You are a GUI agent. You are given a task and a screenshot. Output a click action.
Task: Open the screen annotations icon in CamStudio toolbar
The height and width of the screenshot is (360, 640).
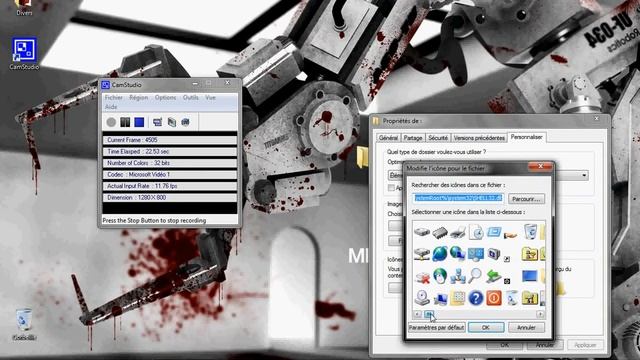(x=172, y=122)
